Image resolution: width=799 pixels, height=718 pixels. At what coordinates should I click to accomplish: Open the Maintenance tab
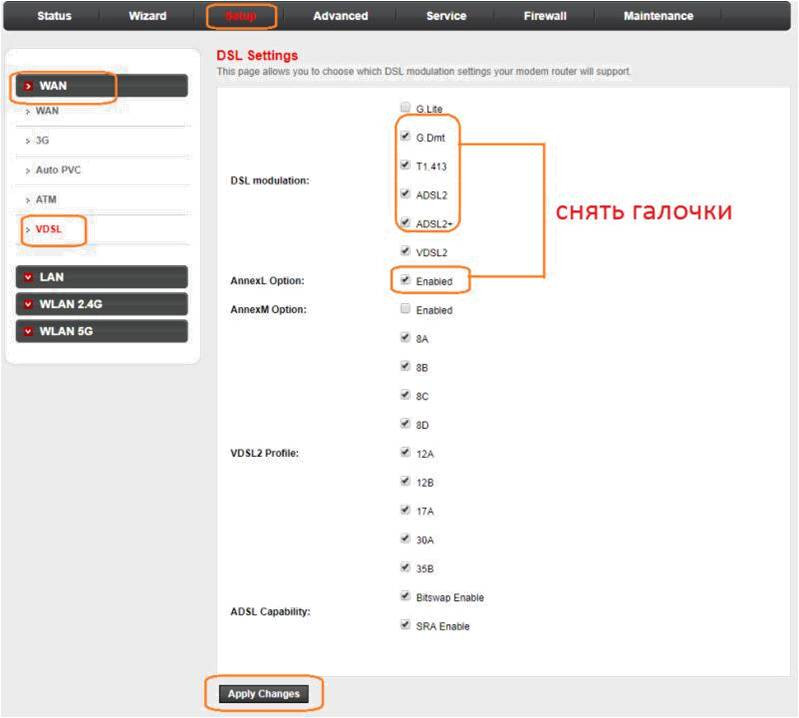658,16
